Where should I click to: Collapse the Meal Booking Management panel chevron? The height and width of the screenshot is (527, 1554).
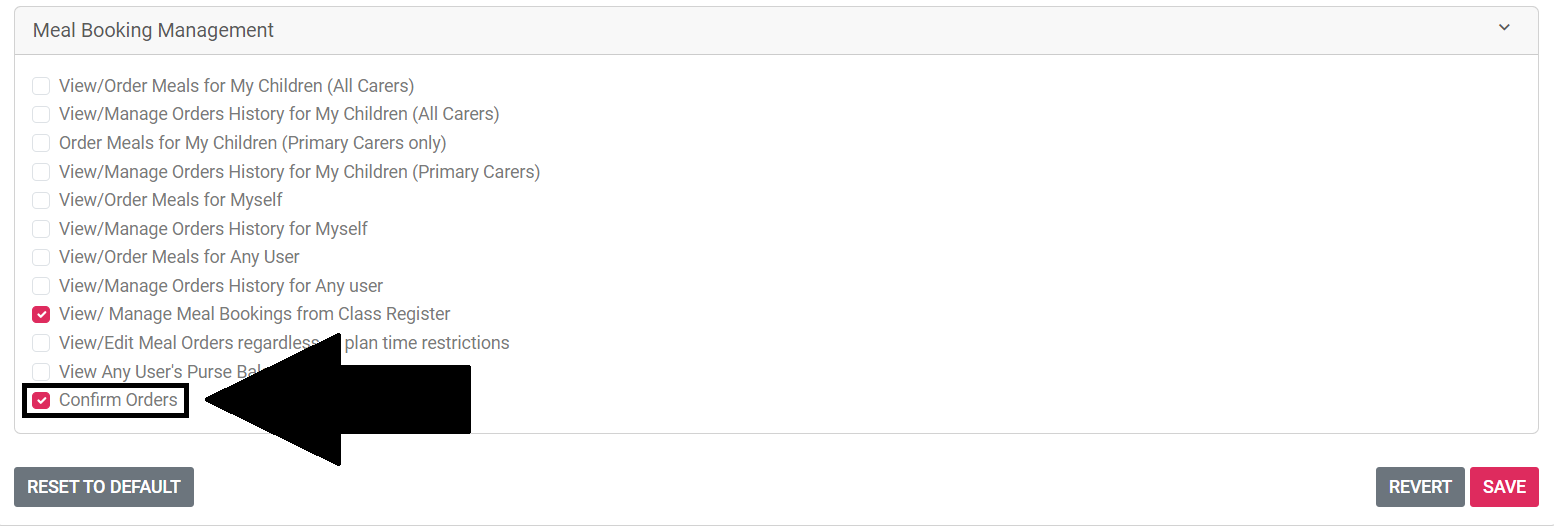tap(1504, 28)
